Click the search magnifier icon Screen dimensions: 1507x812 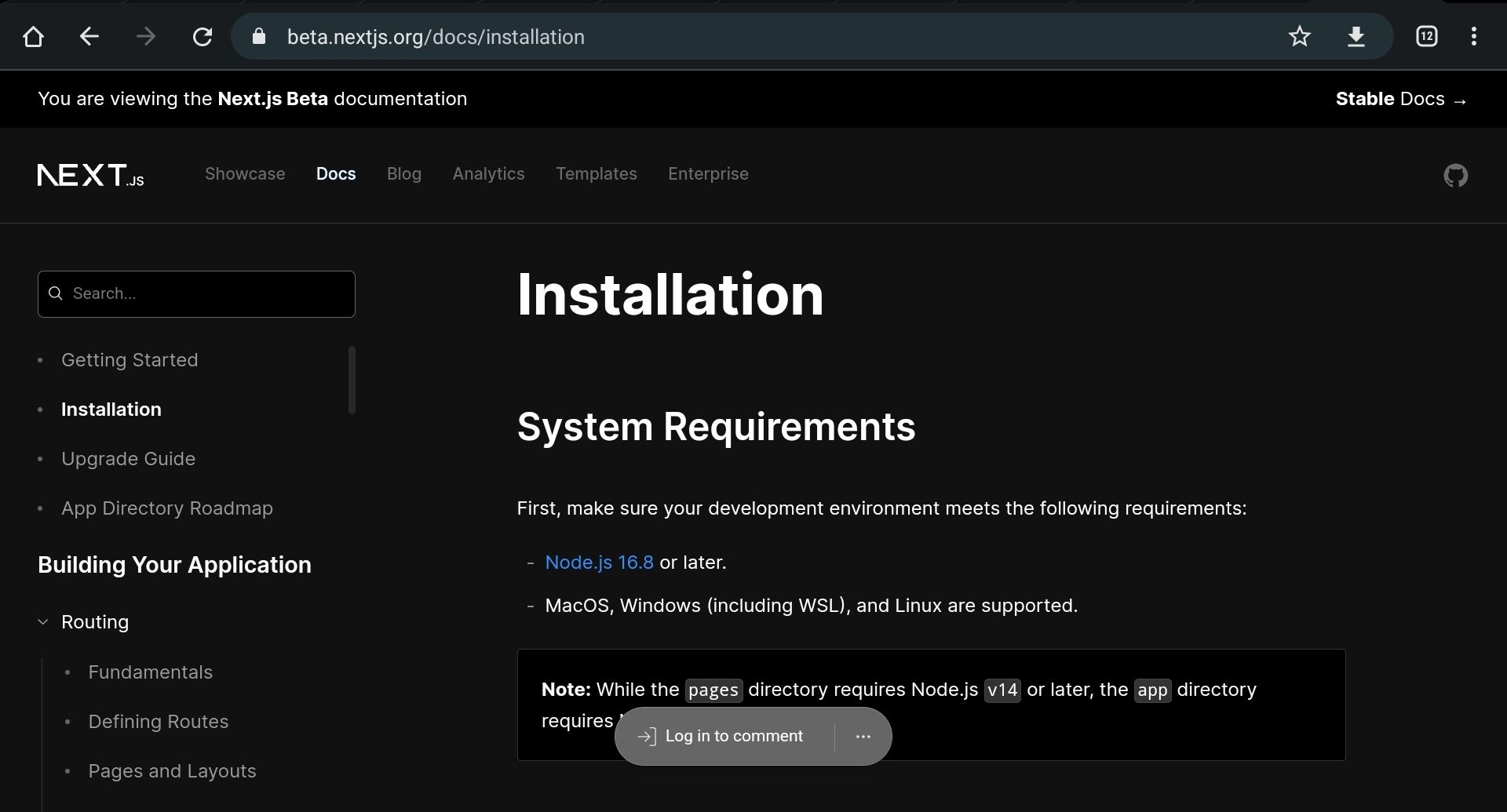tap(56, 293)
